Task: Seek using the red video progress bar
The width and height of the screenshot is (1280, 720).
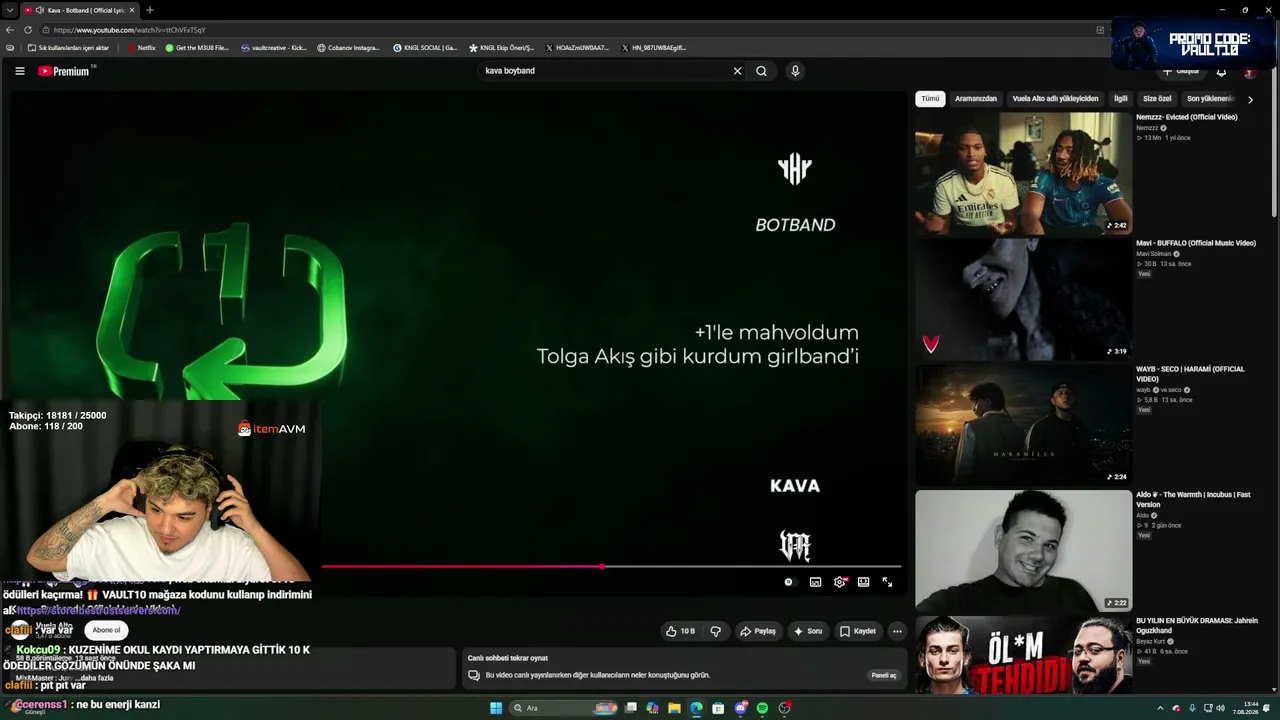Action: click(611, 567)
